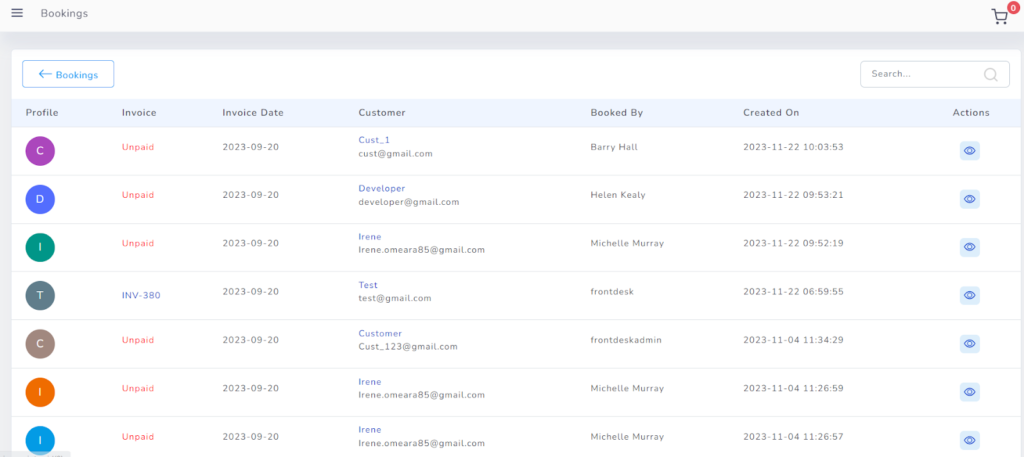Click the blue D profile avatar

[x=40, y=199]
